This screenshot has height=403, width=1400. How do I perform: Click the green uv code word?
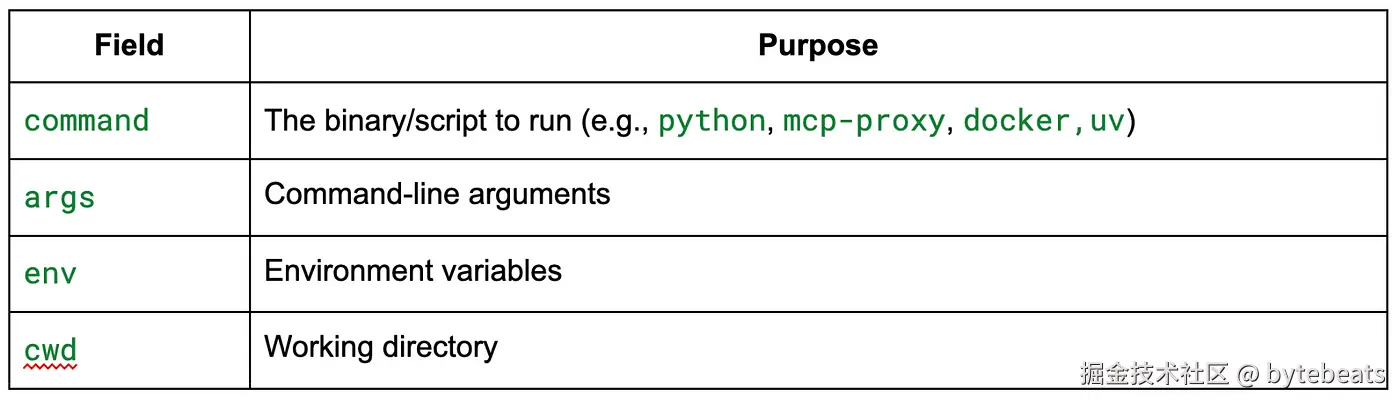pos(1106,121)
